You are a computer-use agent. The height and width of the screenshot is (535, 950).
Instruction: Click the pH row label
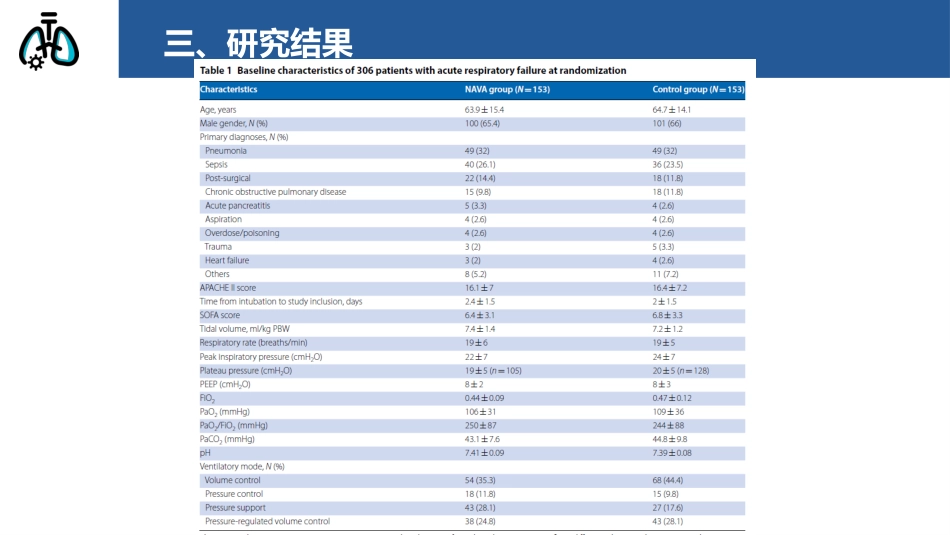(x=205, y=453)
